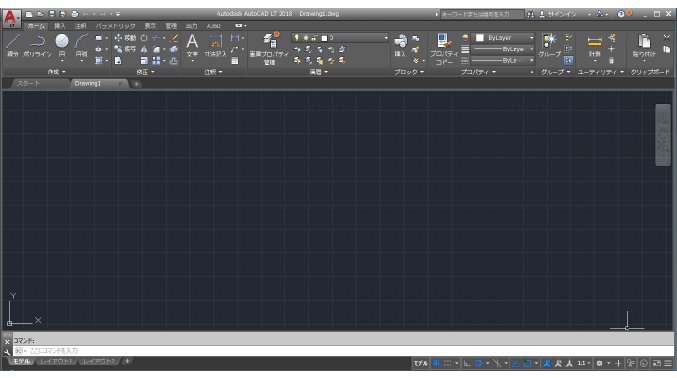
Task: Select the Arc (円弧) tool
Action: coord(81,45)
